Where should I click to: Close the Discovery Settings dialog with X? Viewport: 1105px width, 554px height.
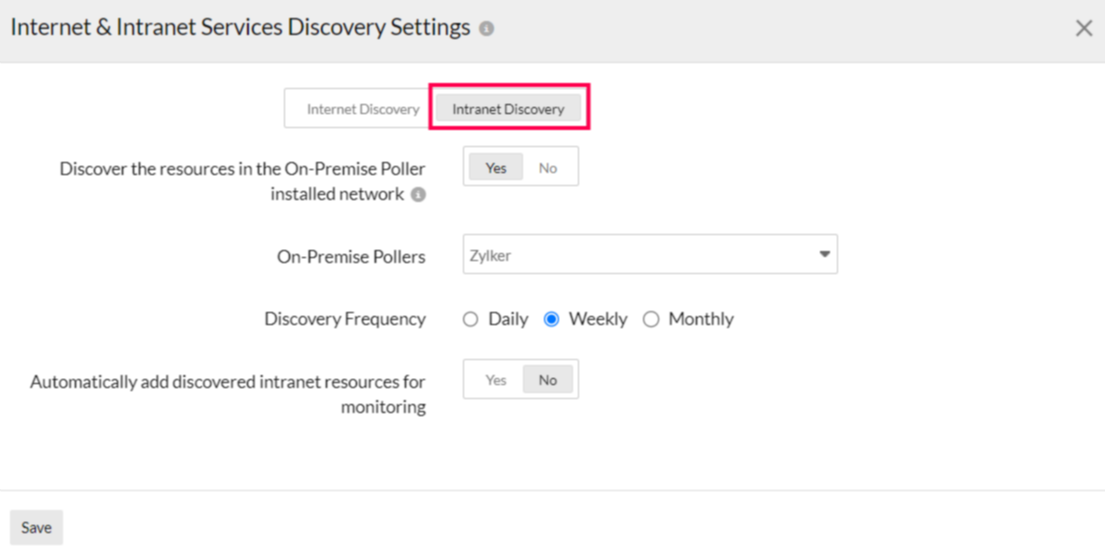pos(1084,29)
